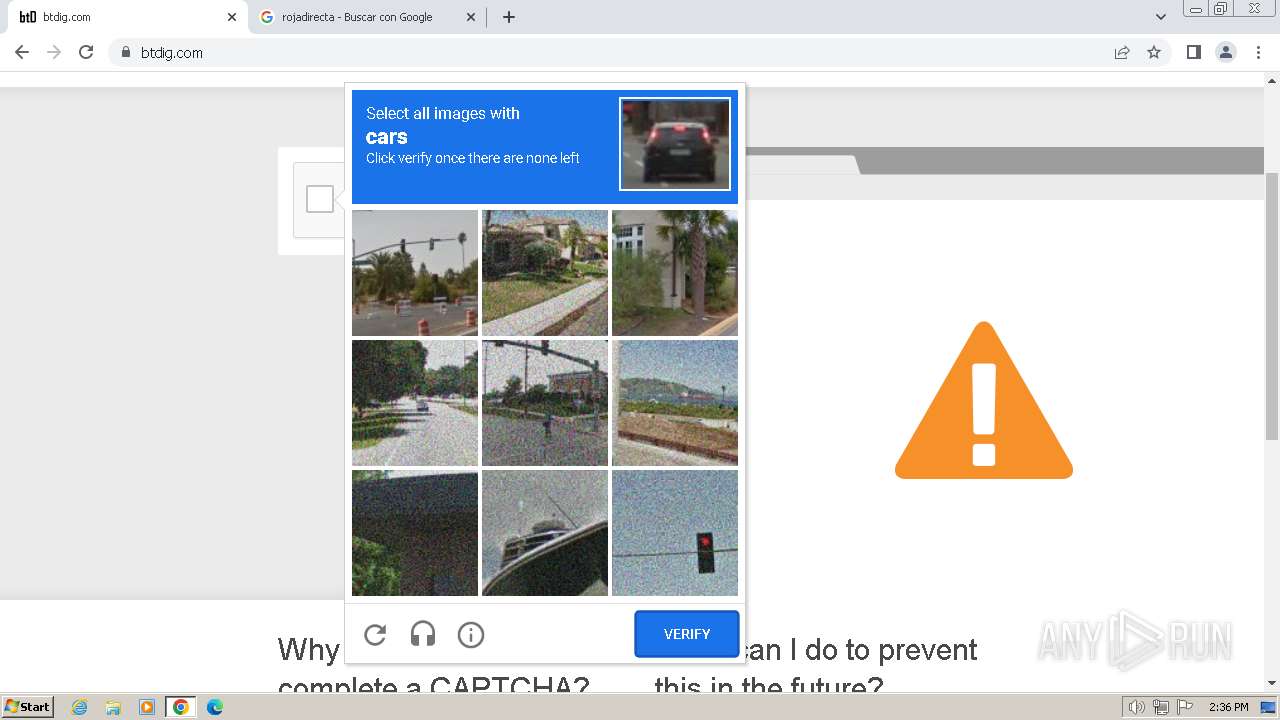Open the Chrome three-dot menu
1280x720 pixels.
(x=1259, y=52)
